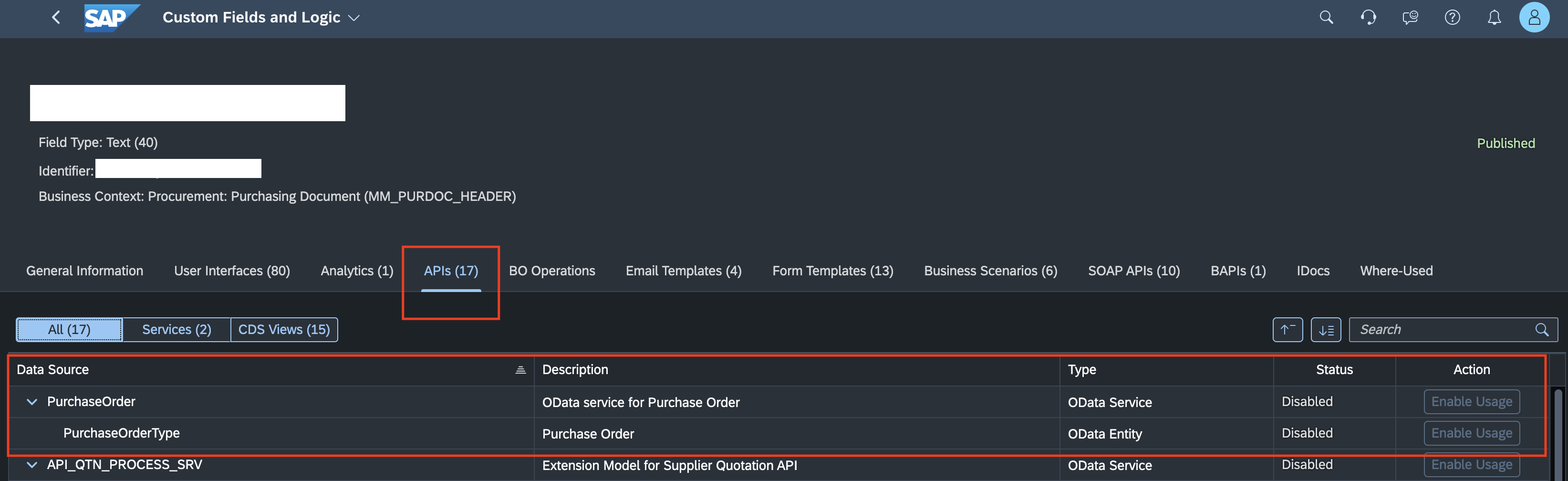Open the search magnifier in header
The image size is (1568, 481).
(x=1326, y=18)
